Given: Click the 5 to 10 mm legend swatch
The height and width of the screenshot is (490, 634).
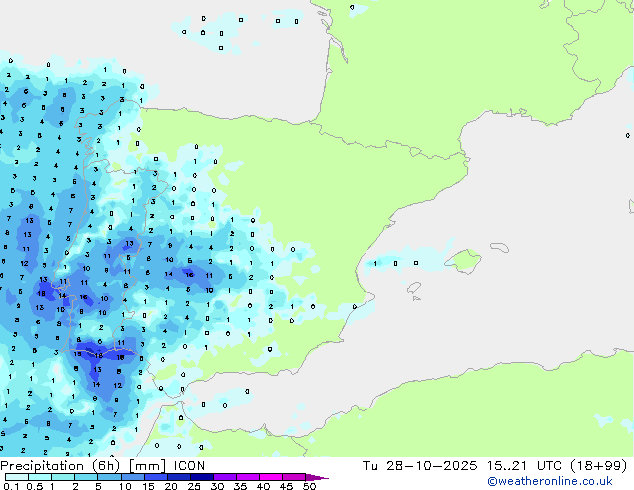Looking at the screenshot, I should pyautogui.click(x=109, y=477).
